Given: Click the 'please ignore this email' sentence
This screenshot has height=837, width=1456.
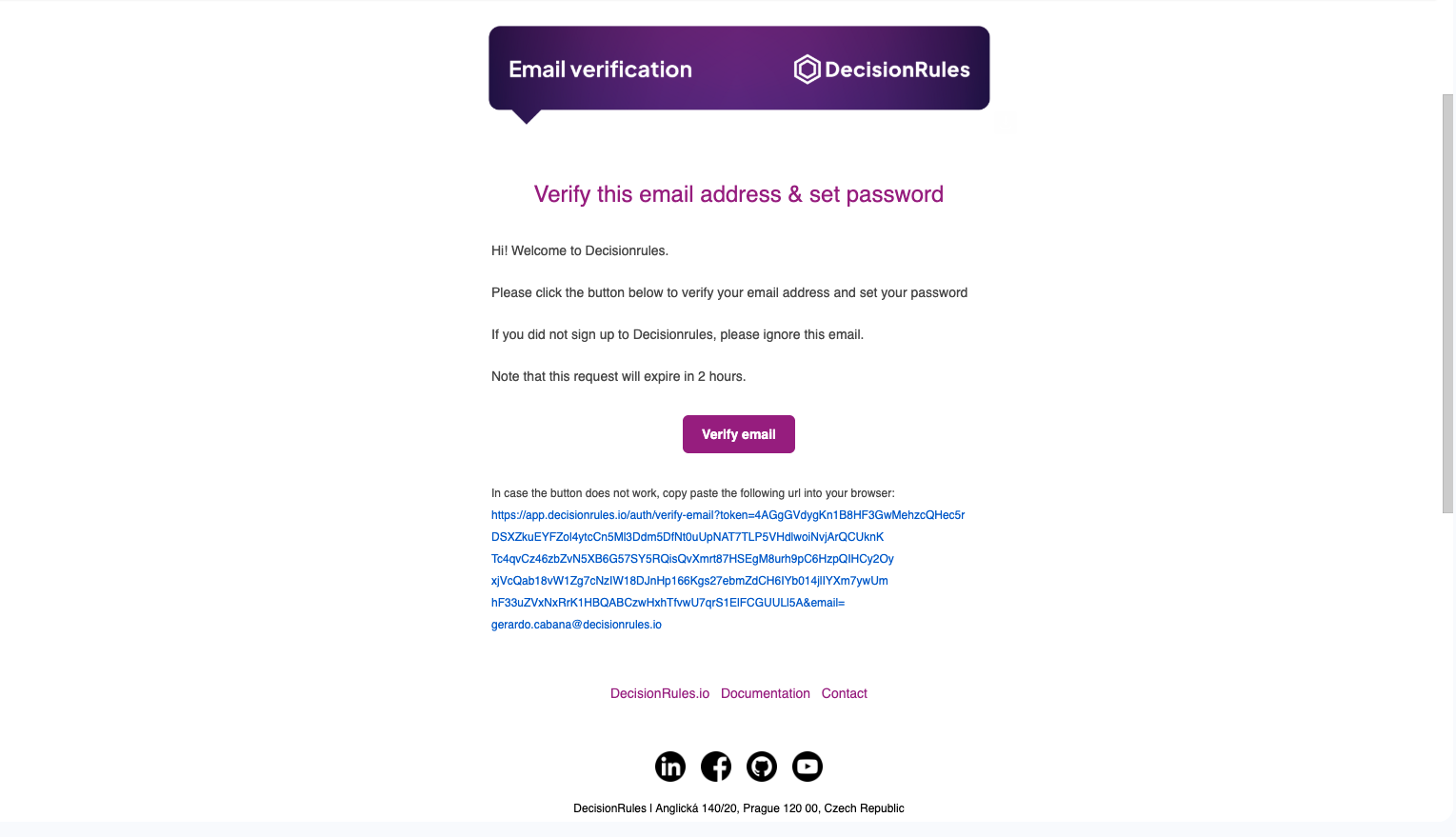Looking at the screenshot, I should tap(677, 334).
